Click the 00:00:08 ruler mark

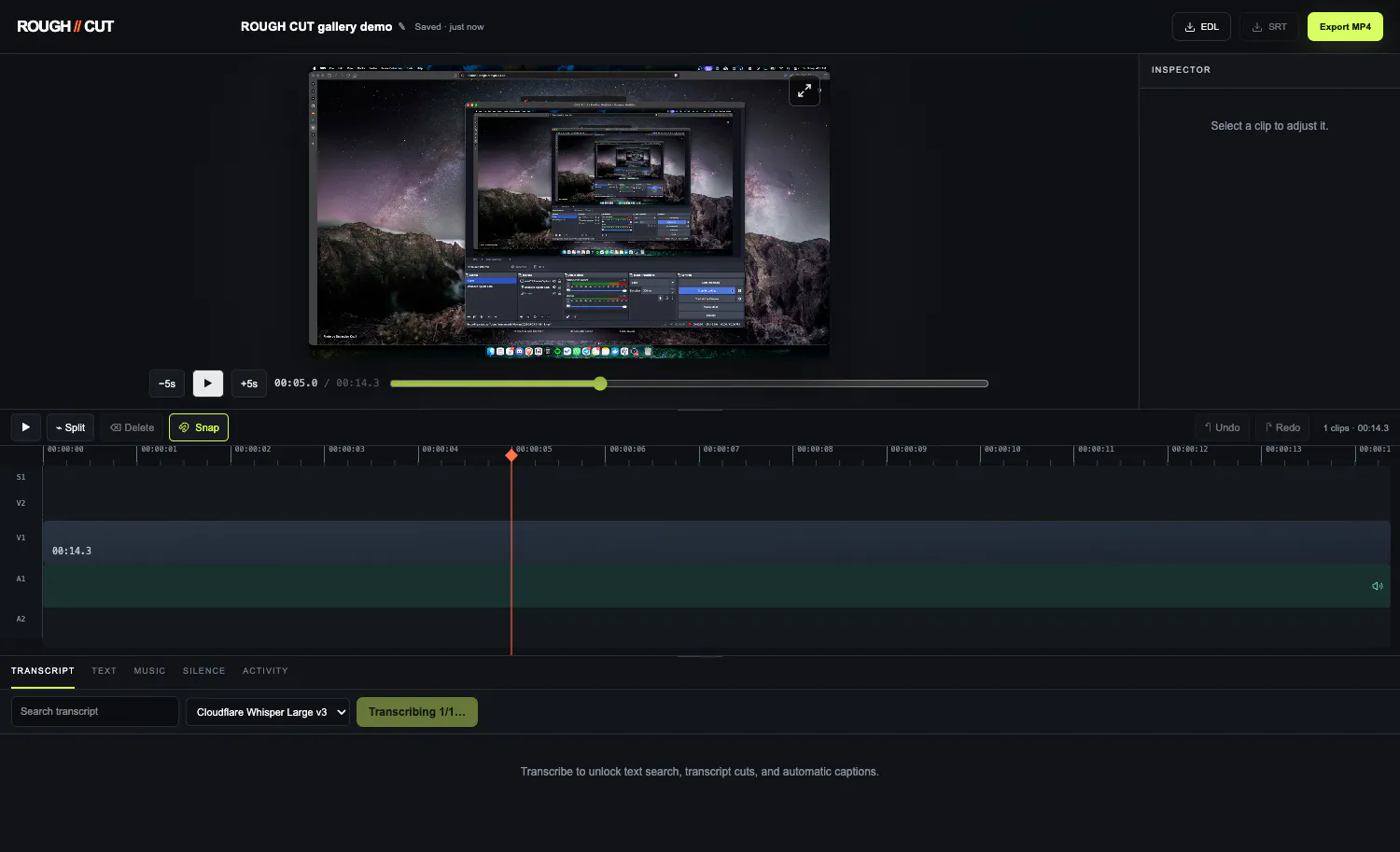[815, 449]
